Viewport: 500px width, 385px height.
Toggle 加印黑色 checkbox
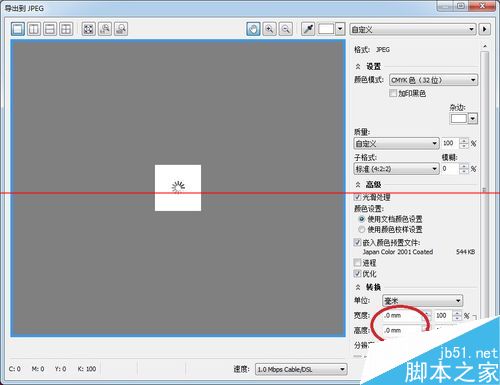click(x=393, y=93)
